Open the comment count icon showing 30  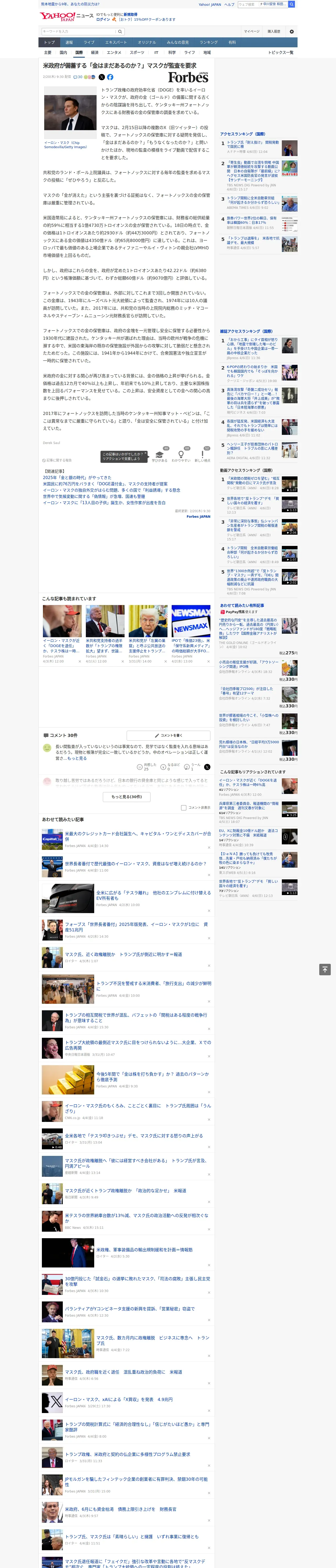[x=78, y=77]
